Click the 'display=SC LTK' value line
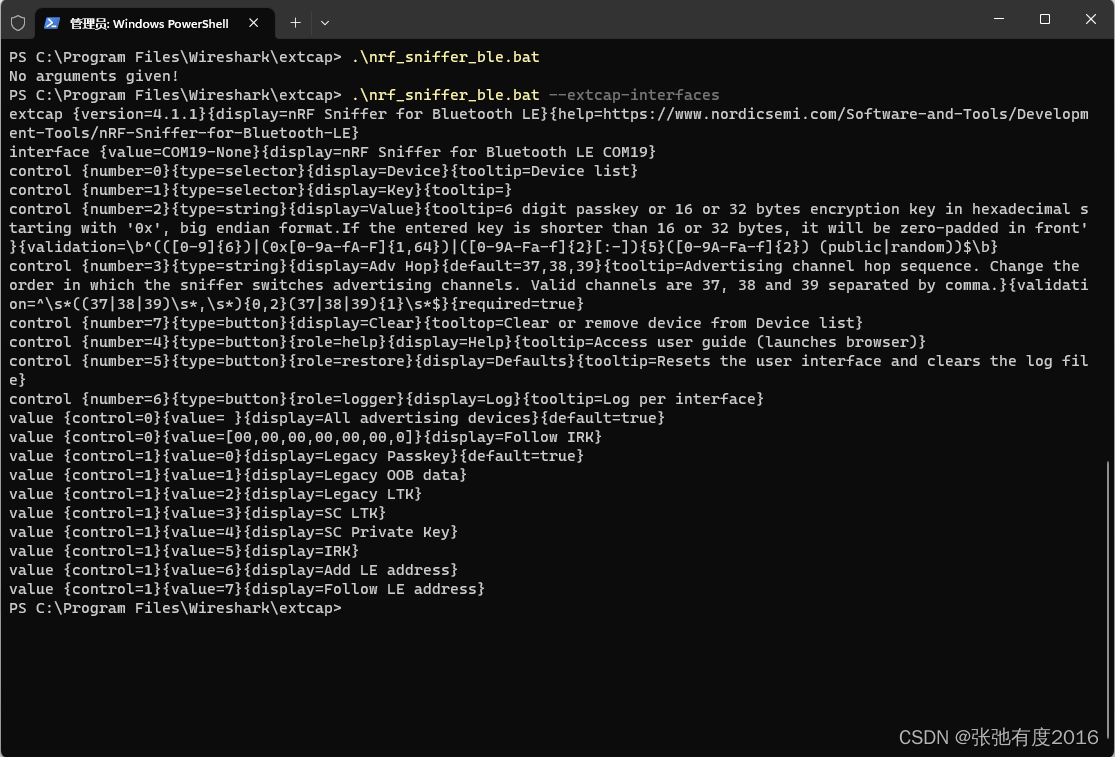Image resolution: width=1115 pixels, height=757 pixels. [198, 513]
